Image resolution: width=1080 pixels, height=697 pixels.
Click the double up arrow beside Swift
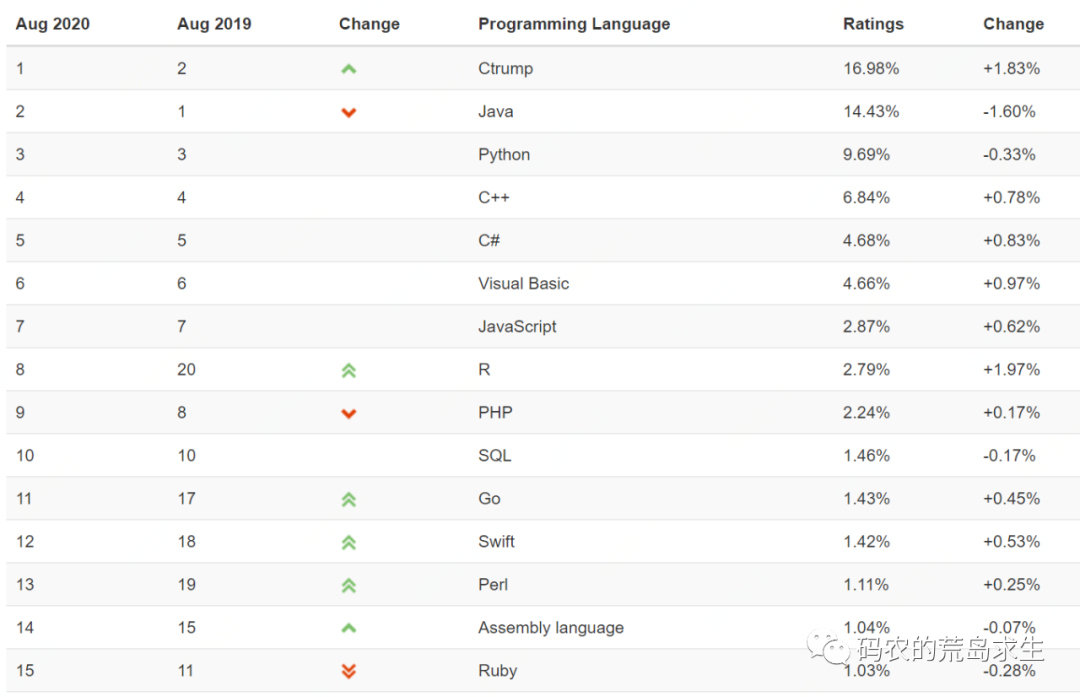[x=348, y=542]
